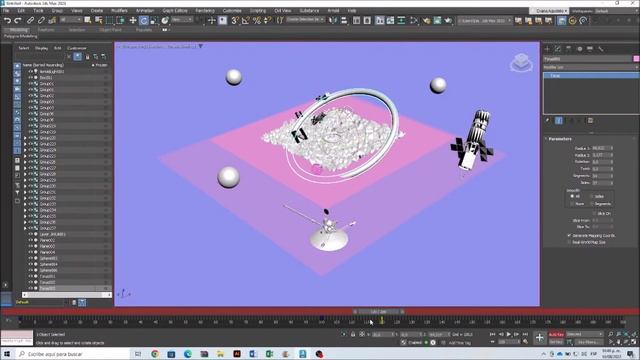640x360 pixels.
Task: Click the ViewCube in the viewport
Action: [521, 62]
